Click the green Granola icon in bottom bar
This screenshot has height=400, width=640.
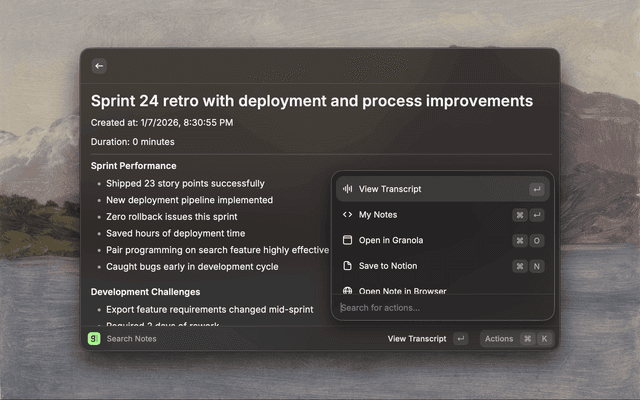(94, 339)
